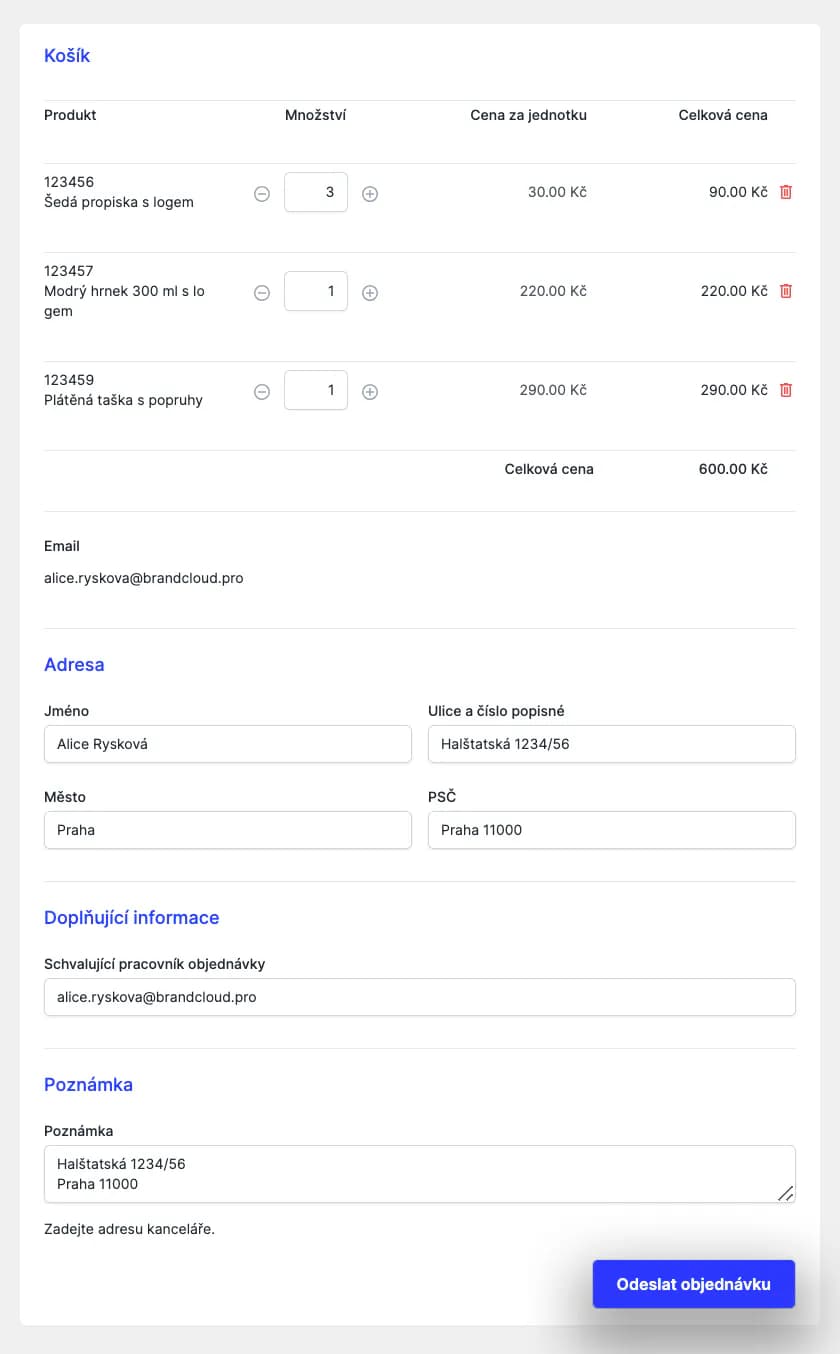
Task: Decrease quantity of Šedá propiska s logem
Action: 262,194
